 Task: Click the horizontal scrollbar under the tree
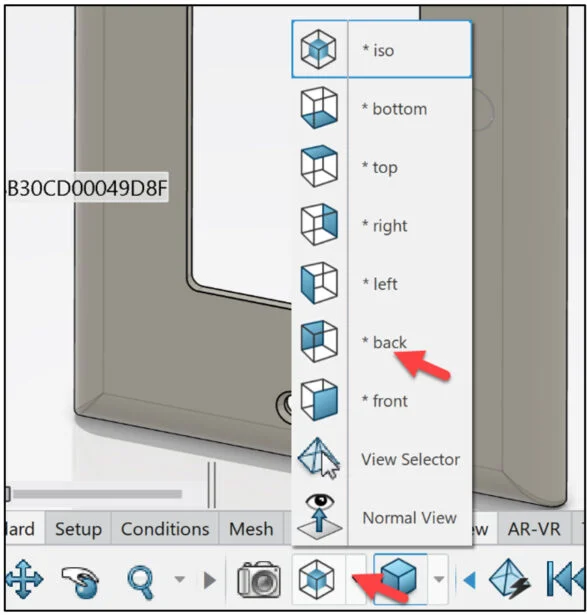tap(97, 494)
